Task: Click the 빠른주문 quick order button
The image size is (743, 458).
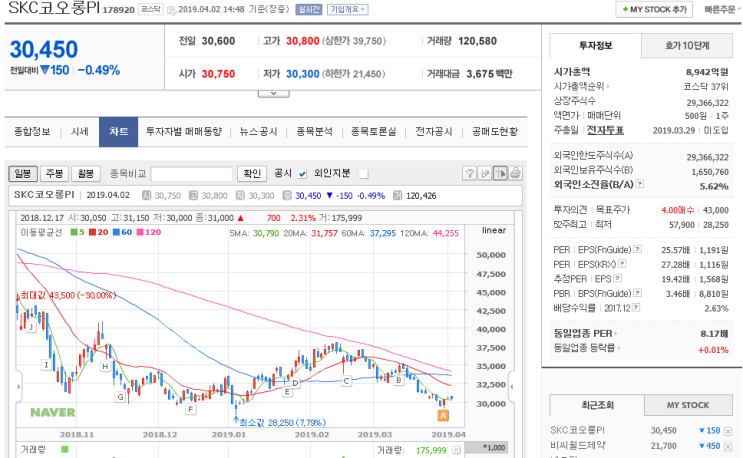Action: point(720,9)
